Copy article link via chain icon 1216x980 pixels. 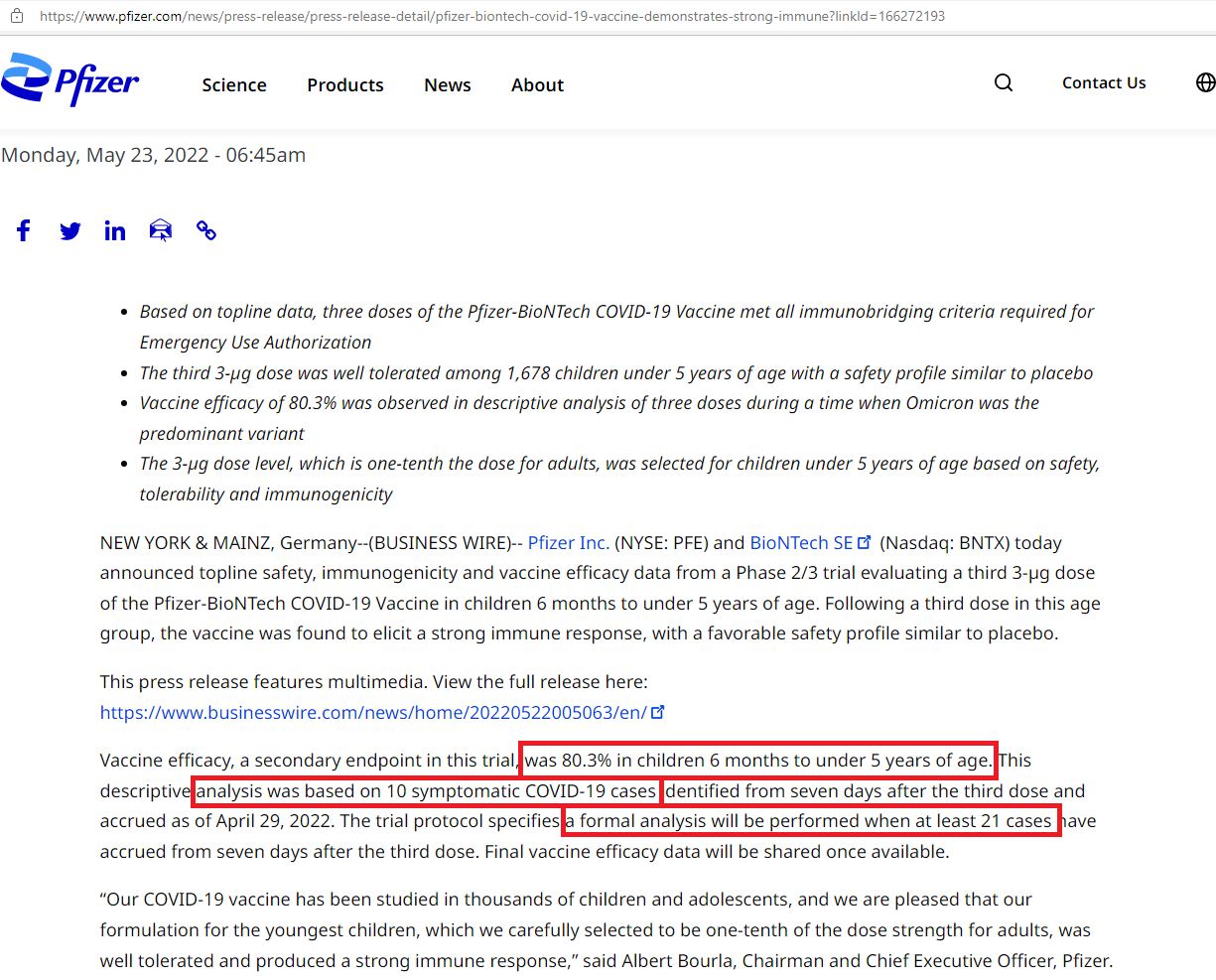click(206, 230)
